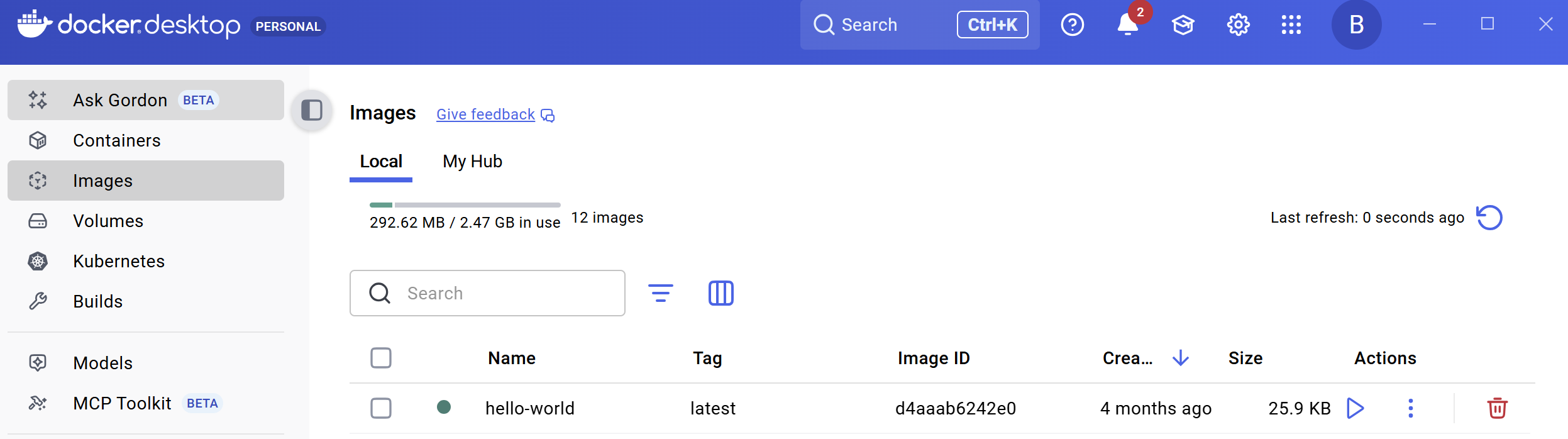Open Ask Gordon in the sidebar

tap(145, 100)
